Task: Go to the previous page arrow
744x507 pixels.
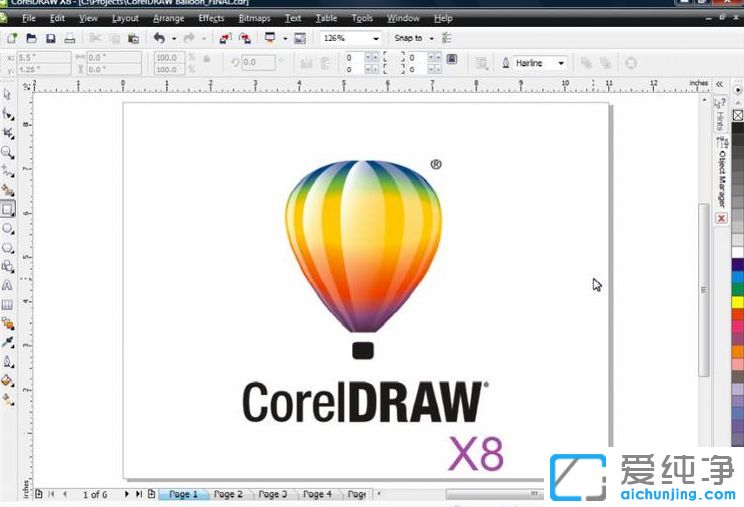Action: click(x=65, y=494)
